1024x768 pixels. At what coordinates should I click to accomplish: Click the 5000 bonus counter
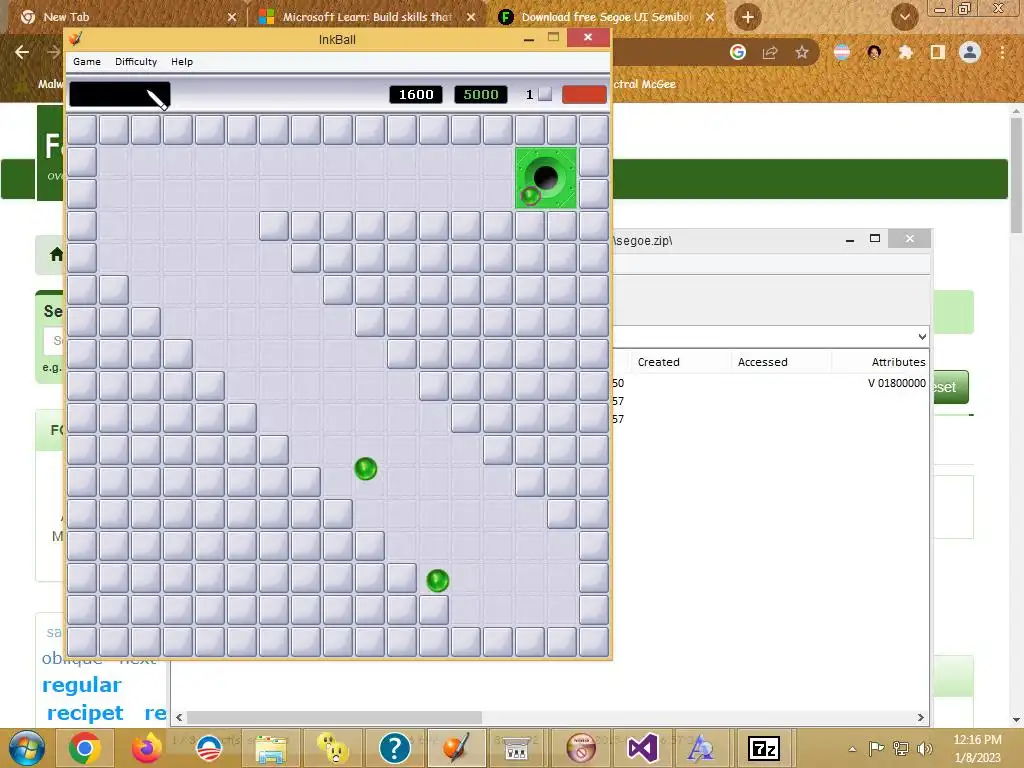pos(481,95)
